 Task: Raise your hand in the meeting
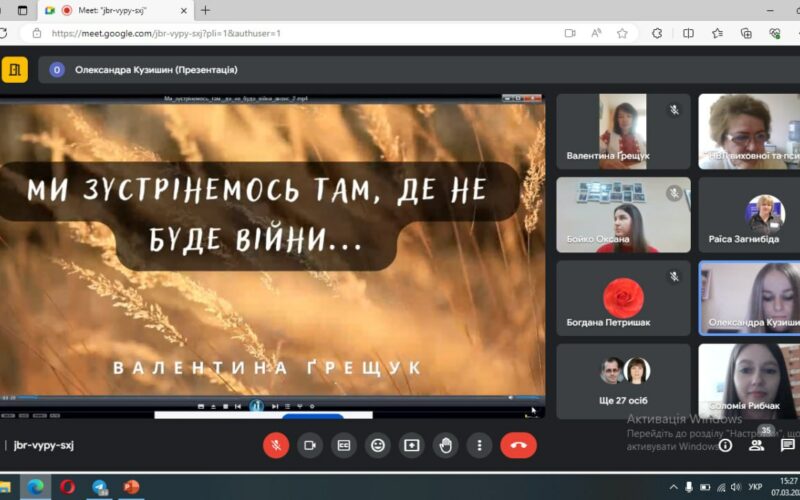coord(446,445)
